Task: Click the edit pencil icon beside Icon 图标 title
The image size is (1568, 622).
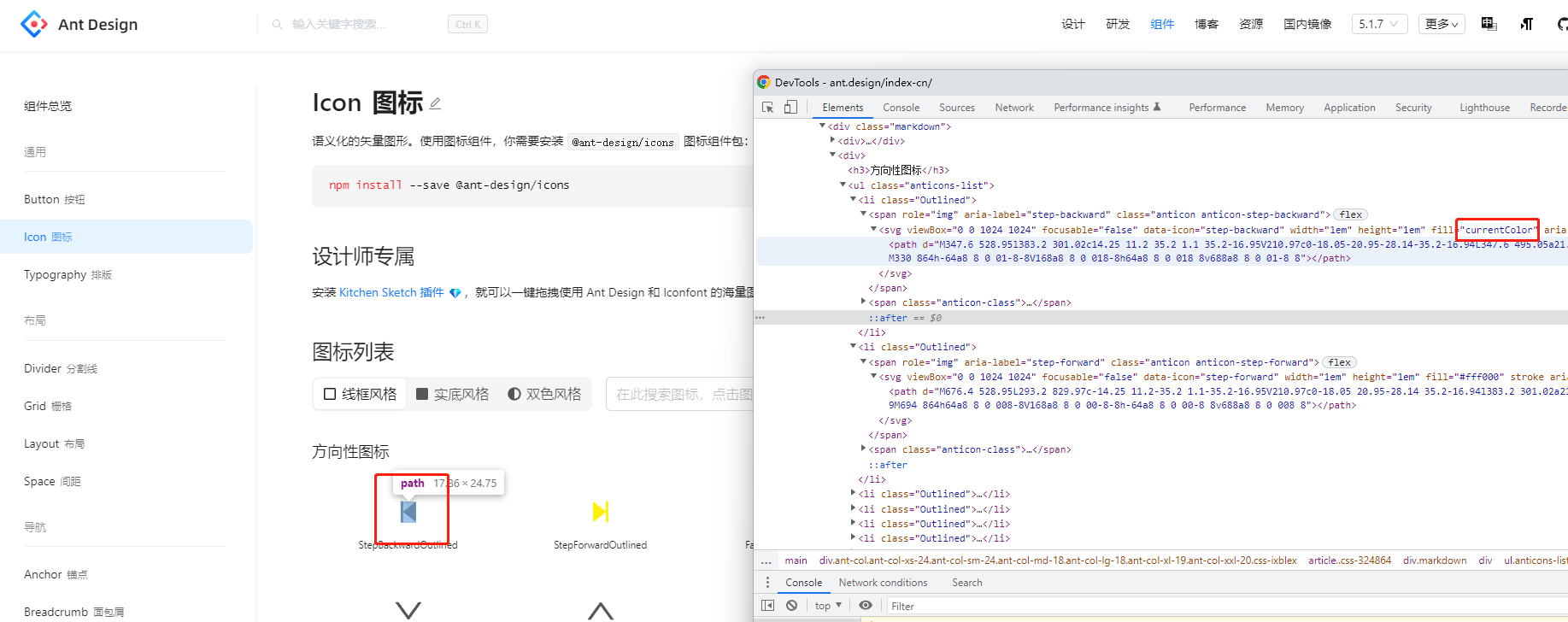Action: tap(435, 103)
